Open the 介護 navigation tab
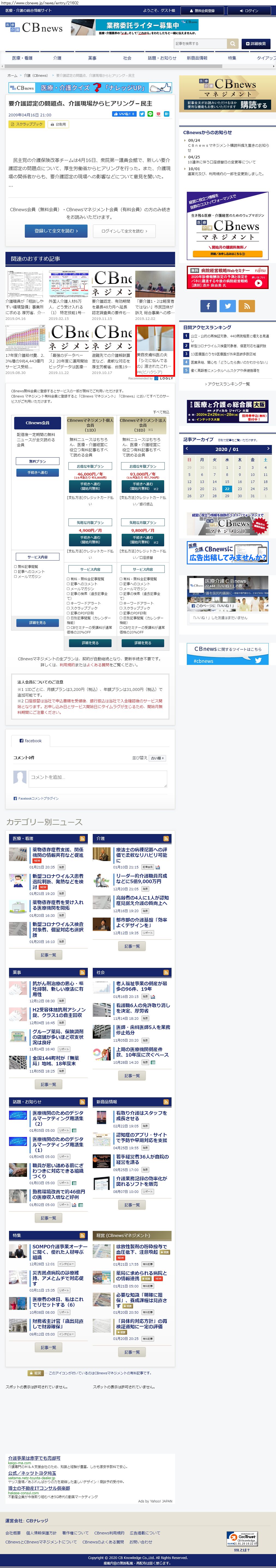This screenshot has width=276, height=1568. (57, 58)
